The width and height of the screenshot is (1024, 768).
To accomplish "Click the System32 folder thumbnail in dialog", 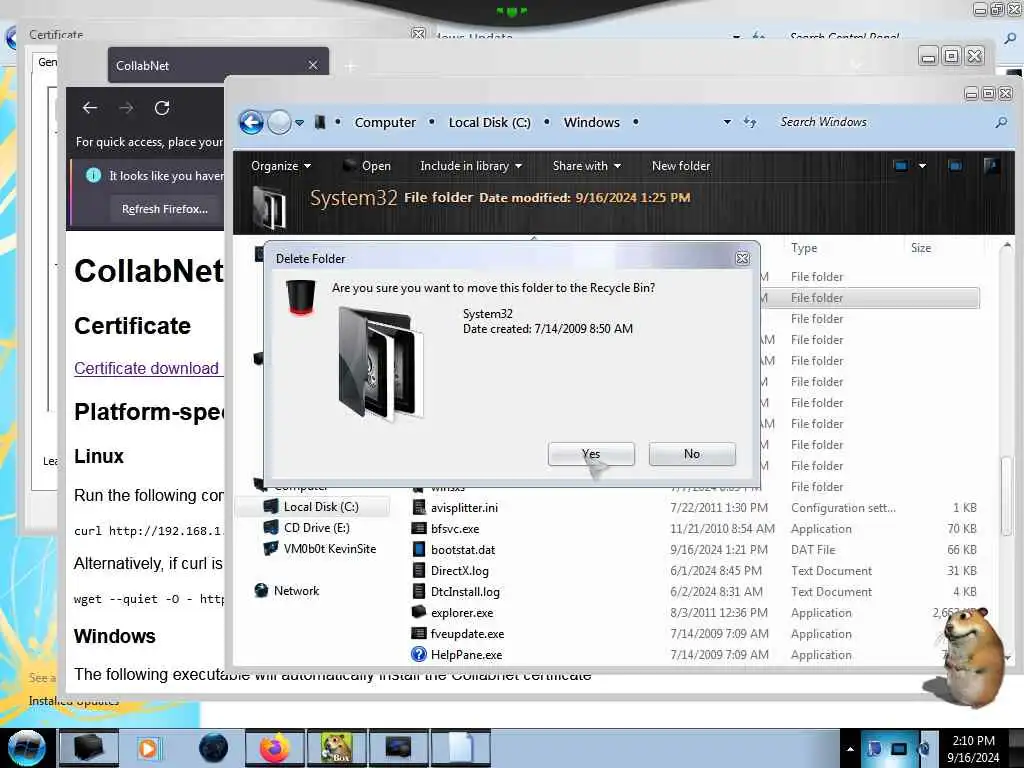I will point(381,364).
